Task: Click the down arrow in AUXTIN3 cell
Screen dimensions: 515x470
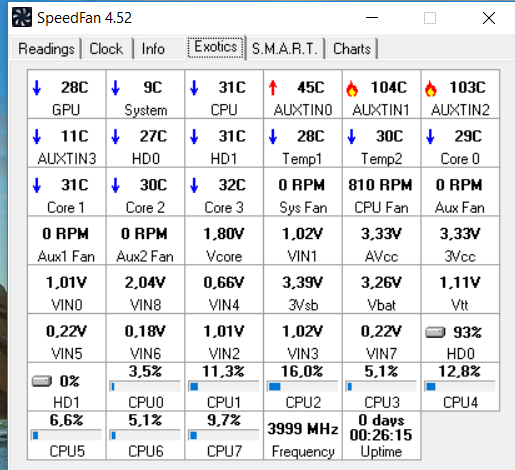Action: [x=37, y=137]
